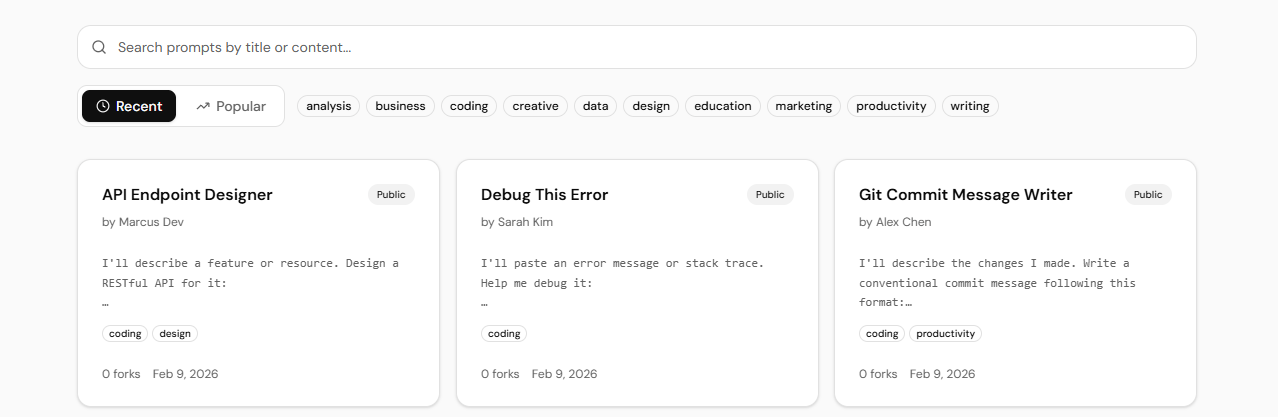Select the writing tag filter
Image resolution: width=1278 pixels, height=417 pixels.
[x=970, y=106]
